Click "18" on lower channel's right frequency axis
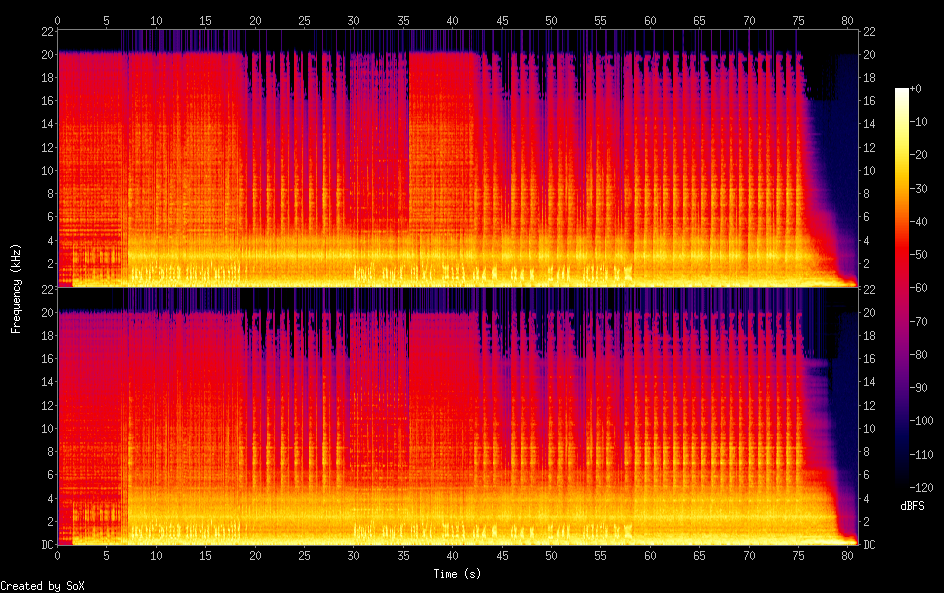 (869, 335)
